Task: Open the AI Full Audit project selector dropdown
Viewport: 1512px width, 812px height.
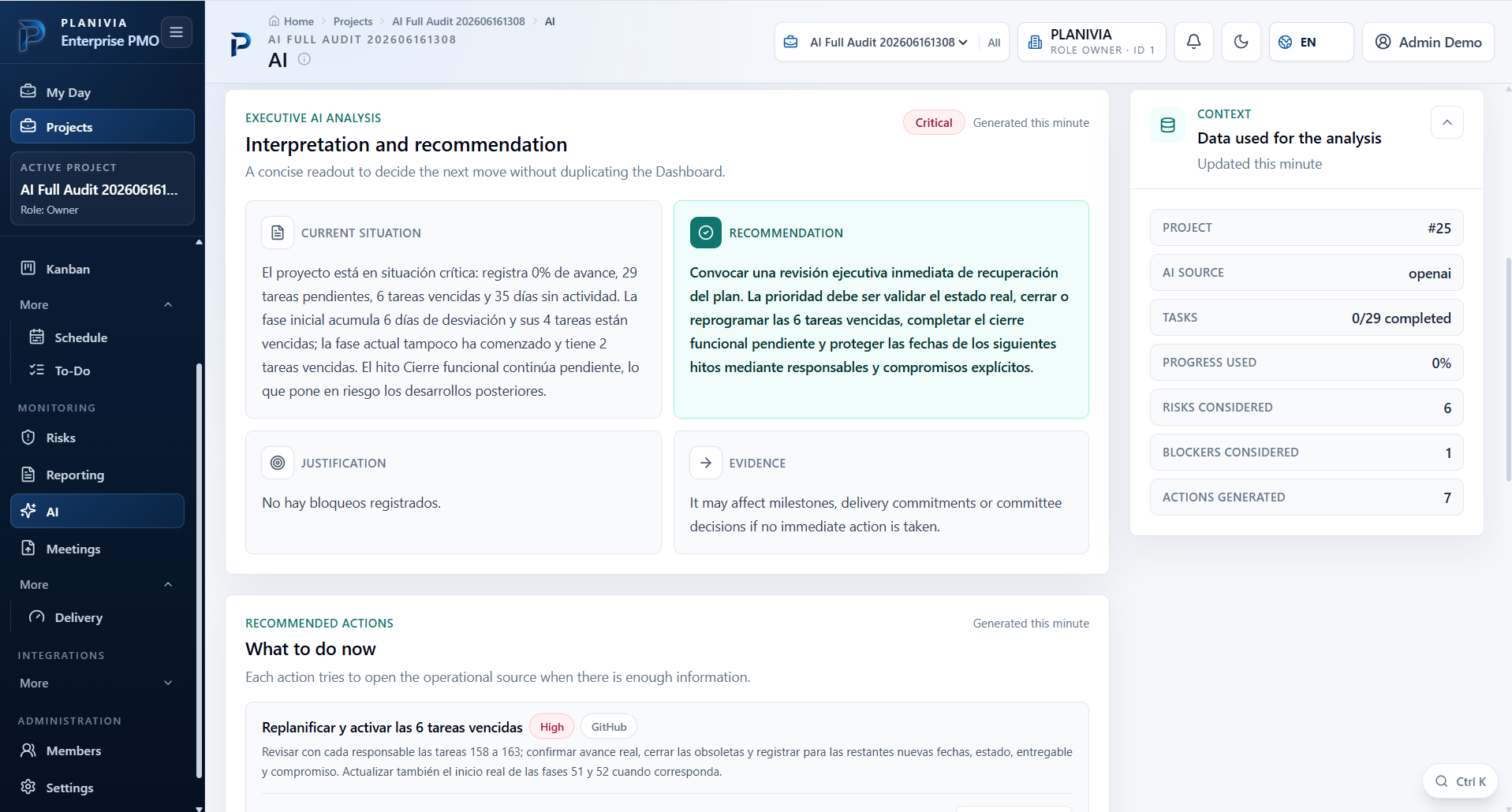Action: [x=879, y=42]
